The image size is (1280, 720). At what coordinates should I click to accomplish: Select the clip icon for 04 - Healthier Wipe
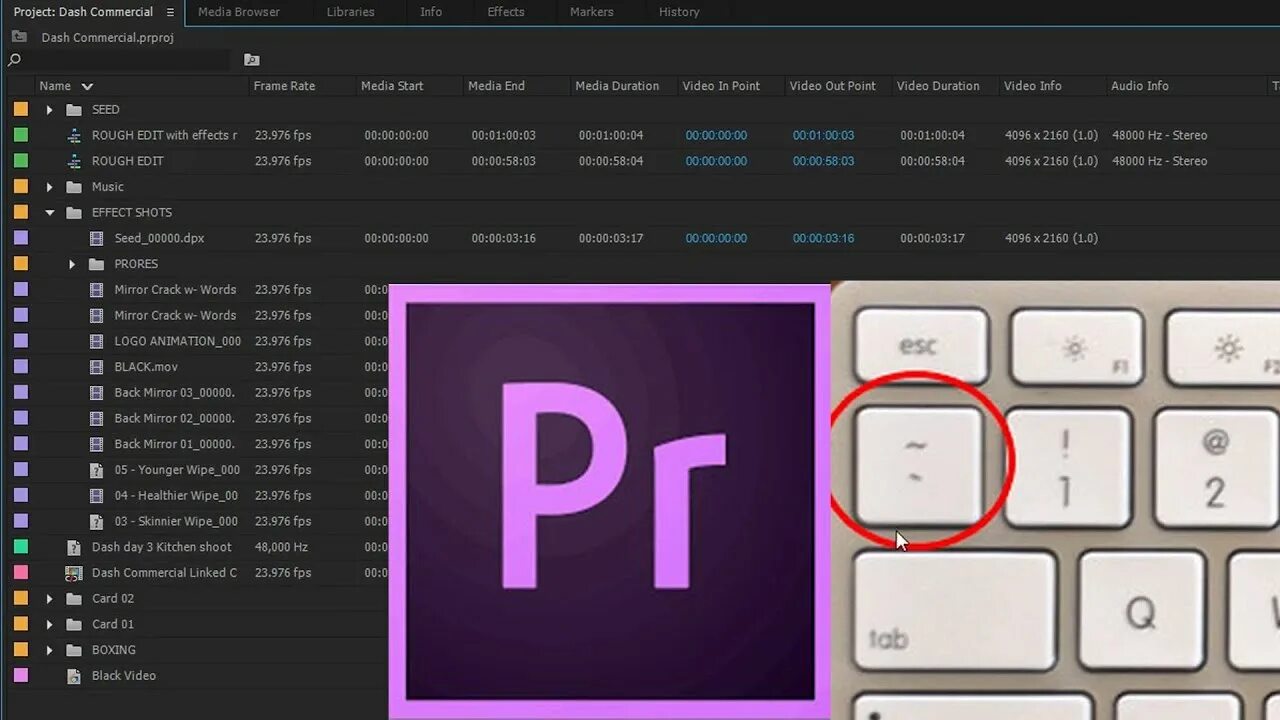[x=96, y=496]
